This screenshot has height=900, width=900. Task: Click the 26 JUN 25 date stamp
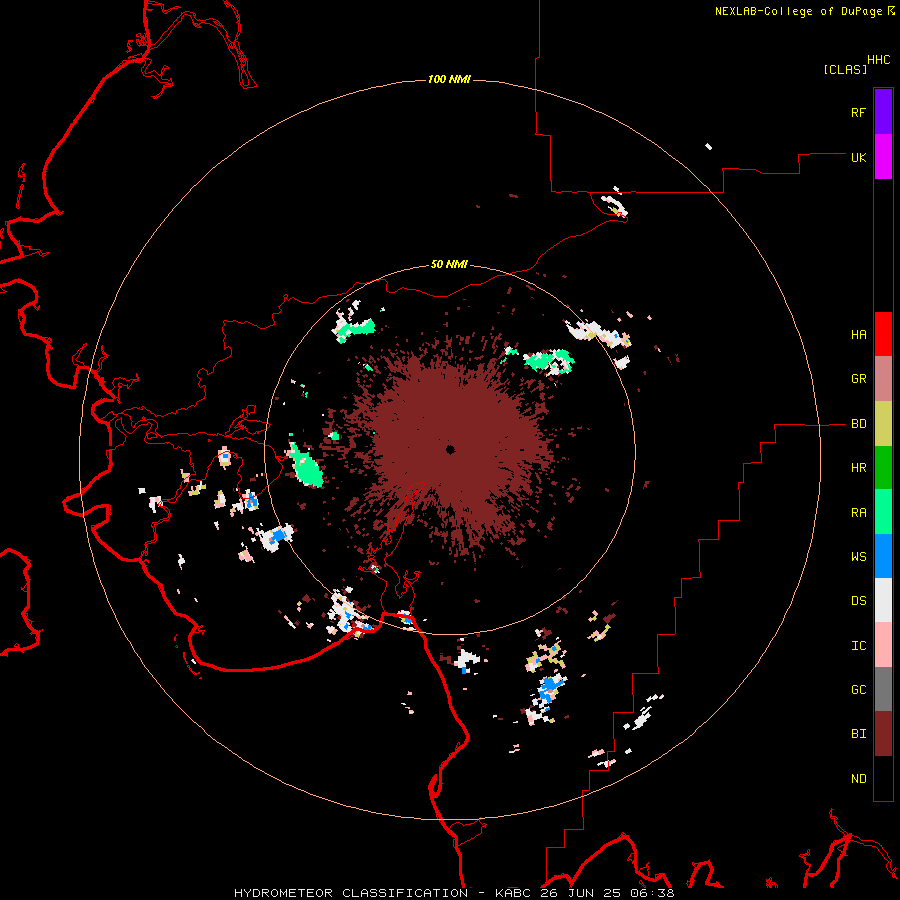(583, 893)
